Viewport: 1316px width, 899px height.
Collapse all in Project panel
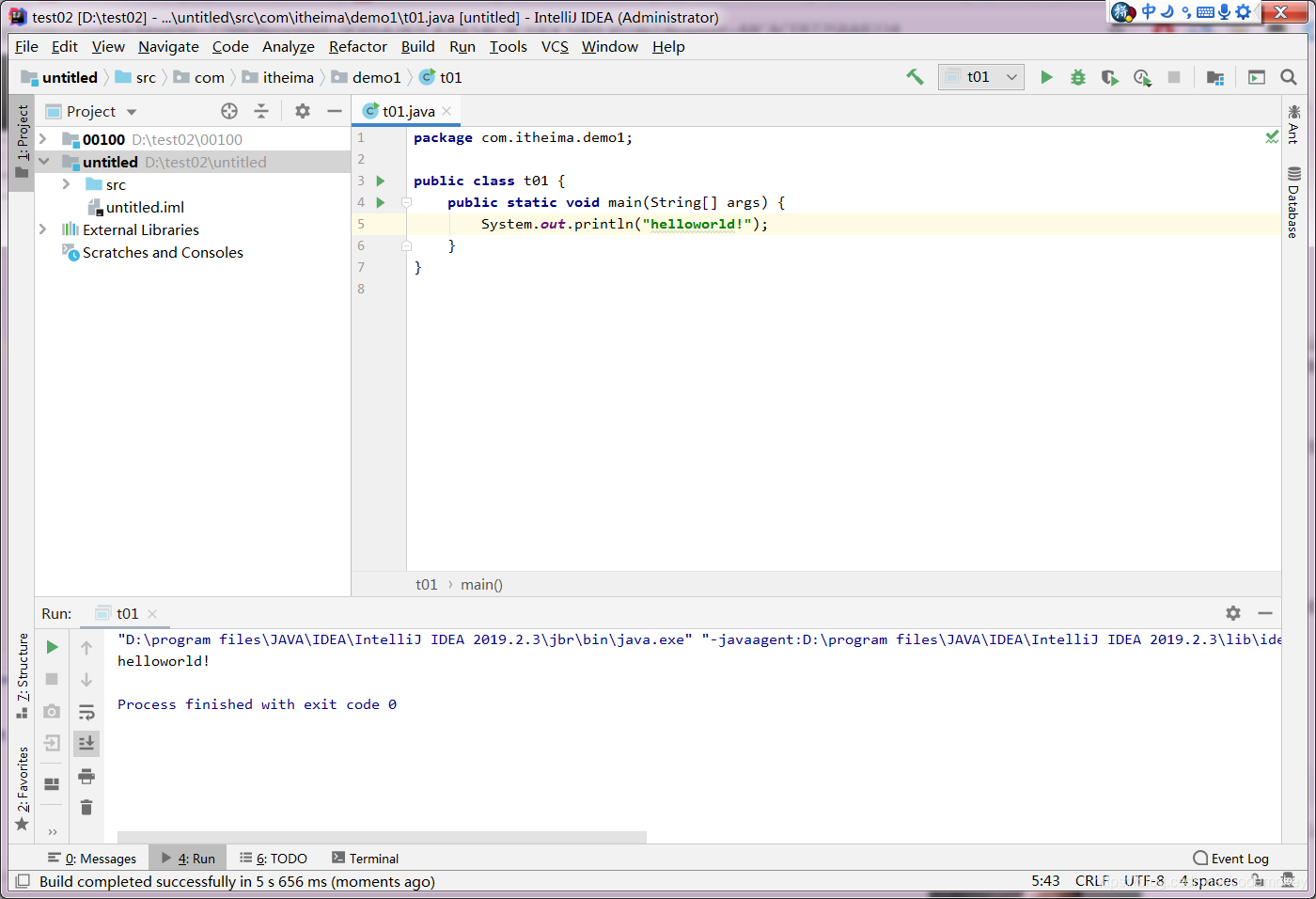click(x=261, y=111)
